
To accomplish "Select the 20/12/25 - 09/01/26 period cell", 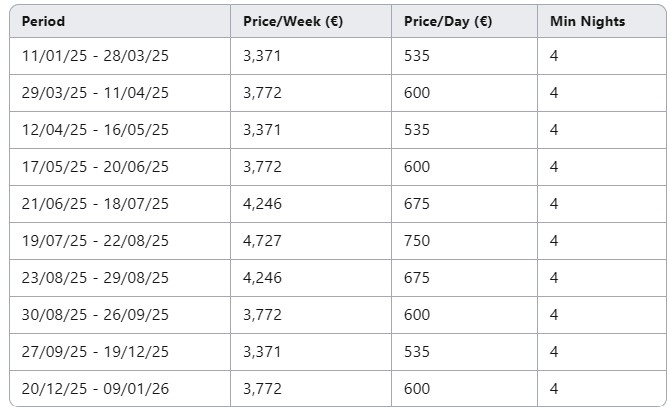I will (x=120, y=389).
